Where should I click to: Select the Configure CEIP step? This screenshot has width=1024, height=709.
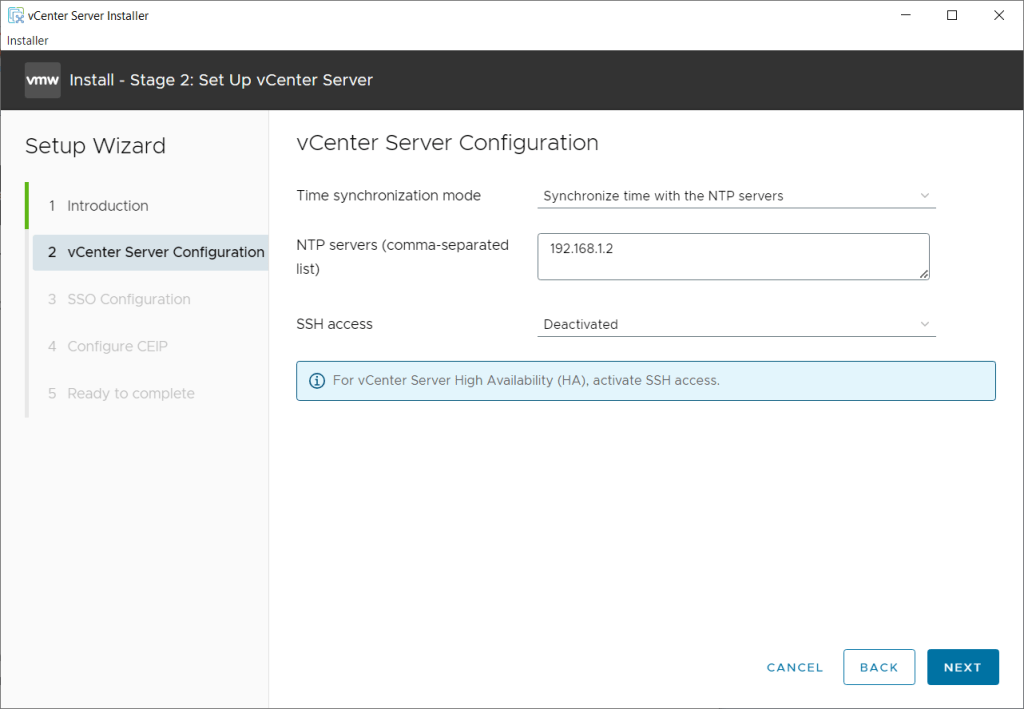[x=117, y=346]
